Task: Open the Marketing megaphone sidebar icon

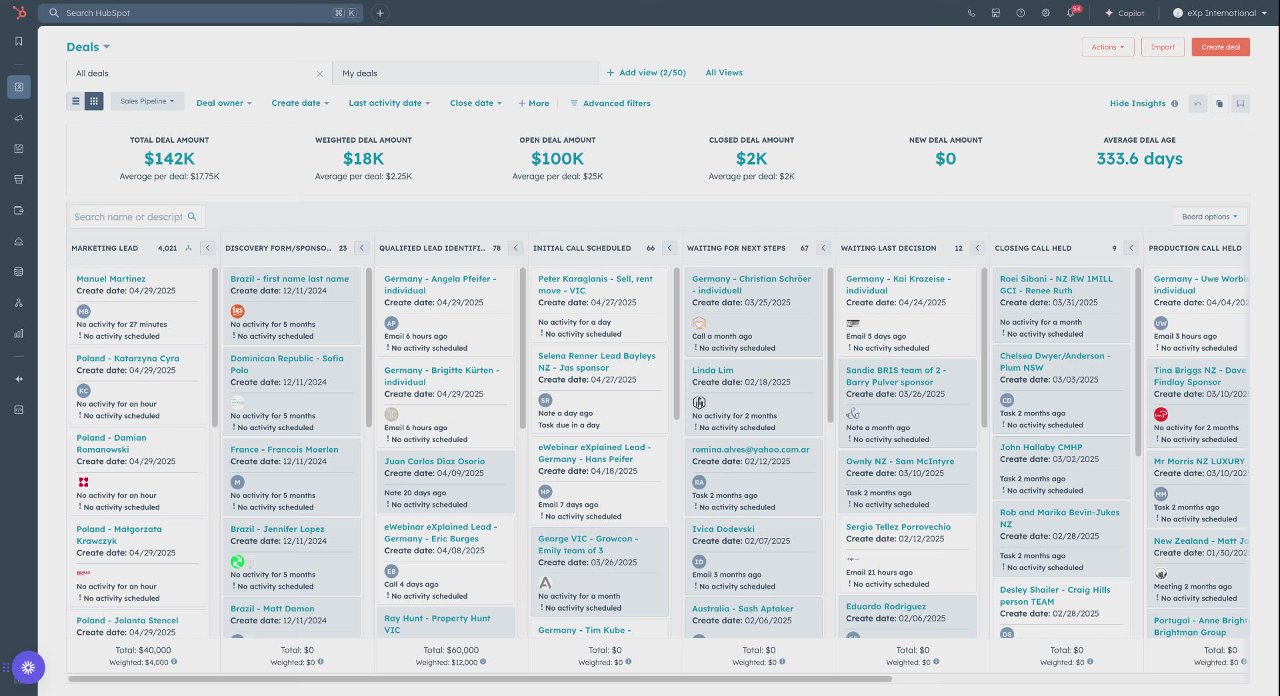Action: [x=18, y=118]
